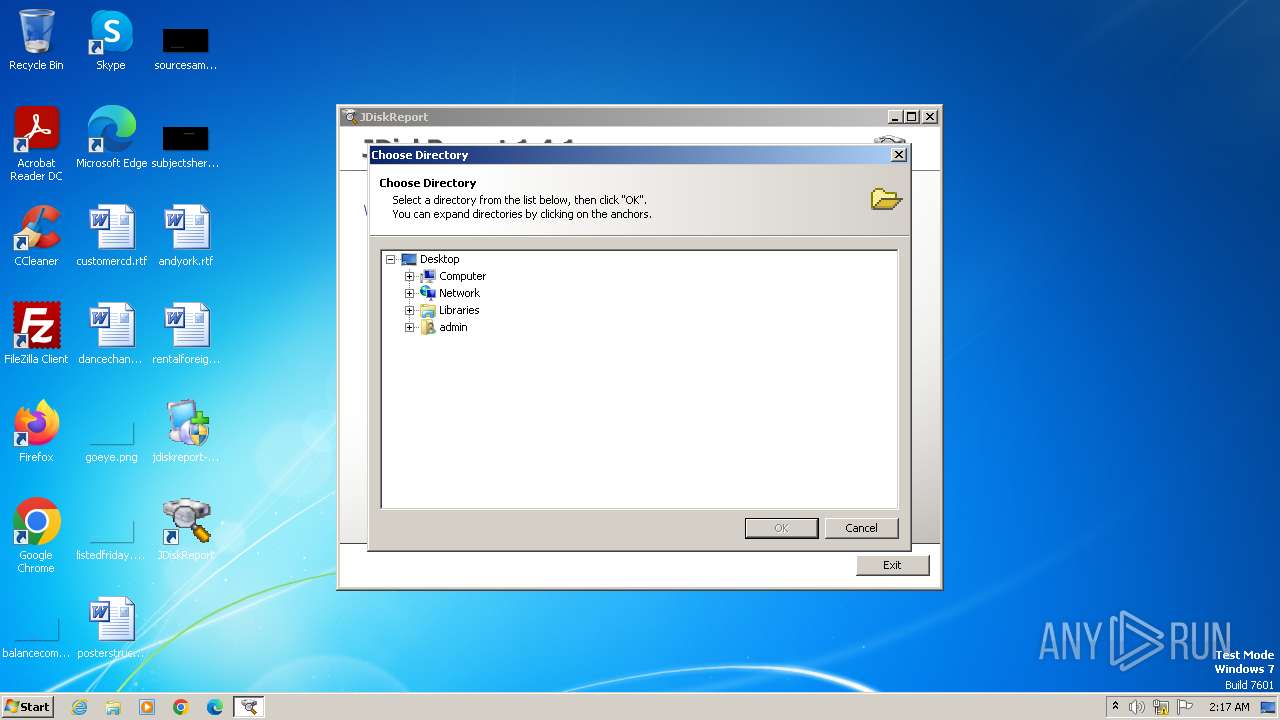The height and width of the screenshot is (720, 1280).
Task: Select andyork.rtf desktop file
Action: point(186,236)
